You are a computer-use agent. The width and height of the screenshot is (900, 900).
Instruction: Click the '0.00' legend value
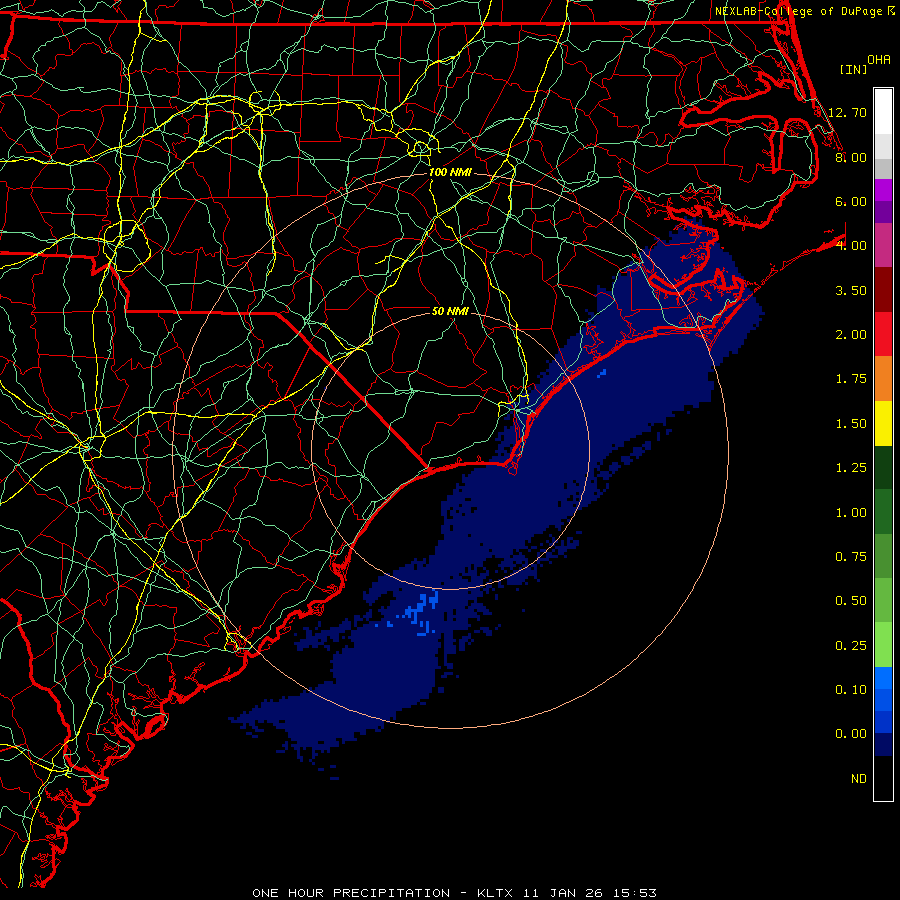pyautogui.click(x=851, y=734)
